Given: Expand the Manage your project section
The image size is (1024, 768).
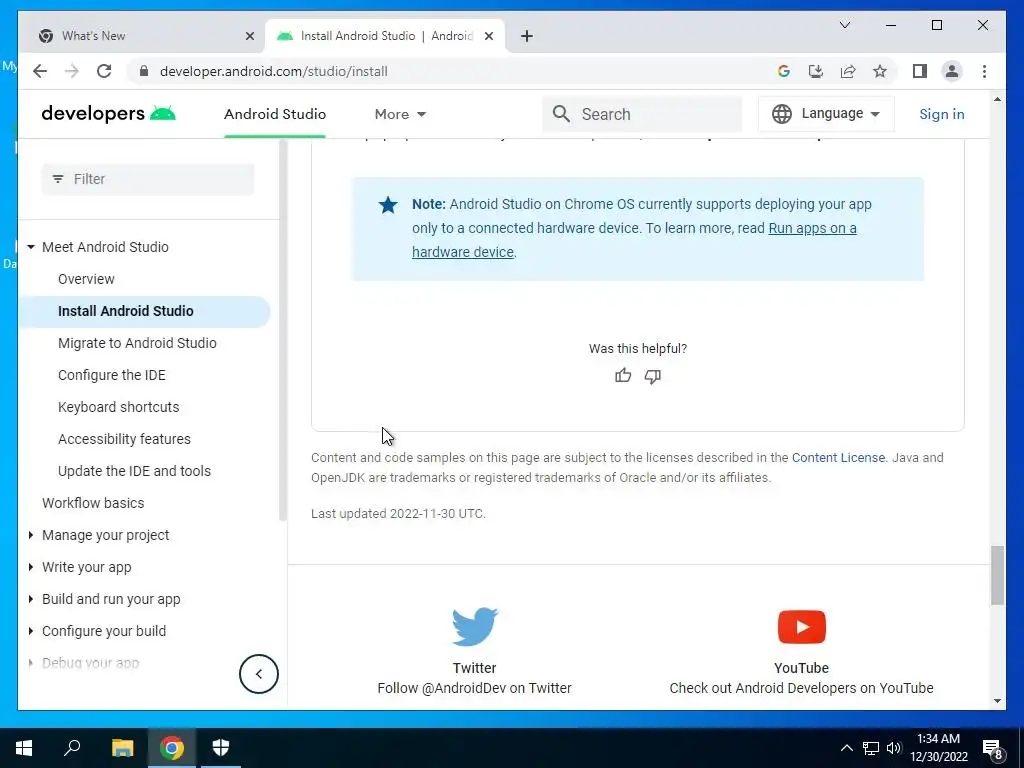Looking at the screenshot, I should (31, 535).
